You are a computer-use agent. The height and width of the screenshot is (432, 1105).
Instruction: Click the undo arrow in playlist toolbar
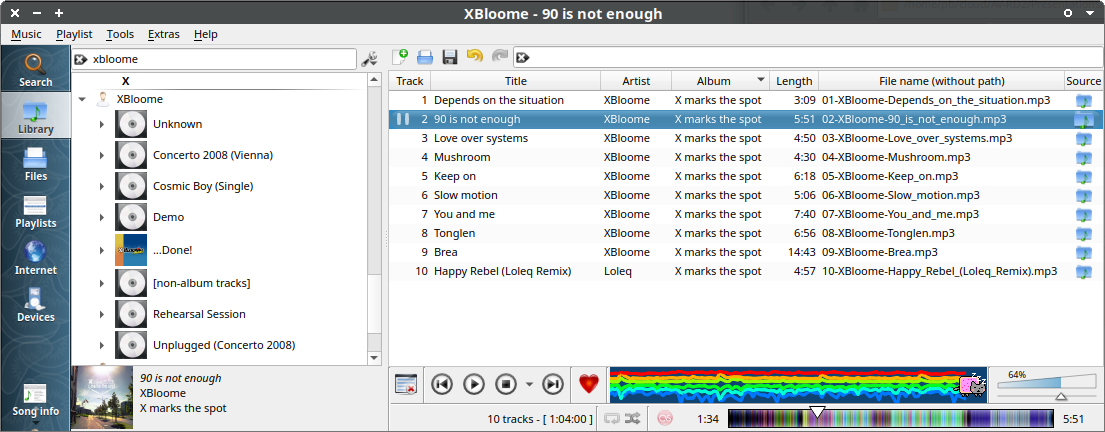coord(475,58)
